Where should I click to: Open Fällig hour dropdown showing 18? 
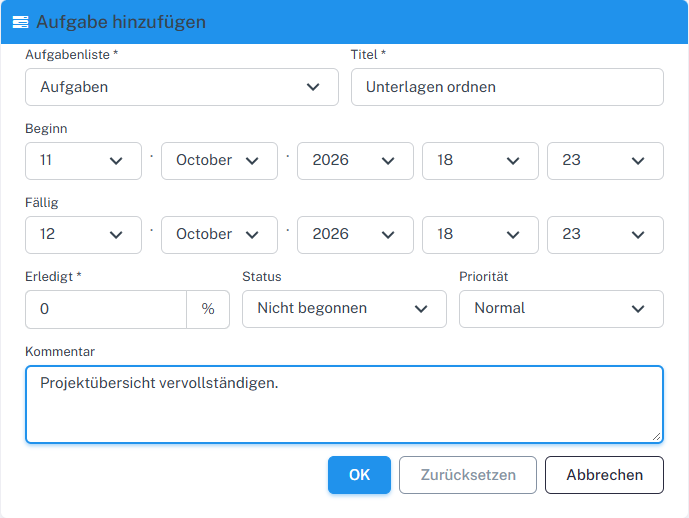click(480, 235)
